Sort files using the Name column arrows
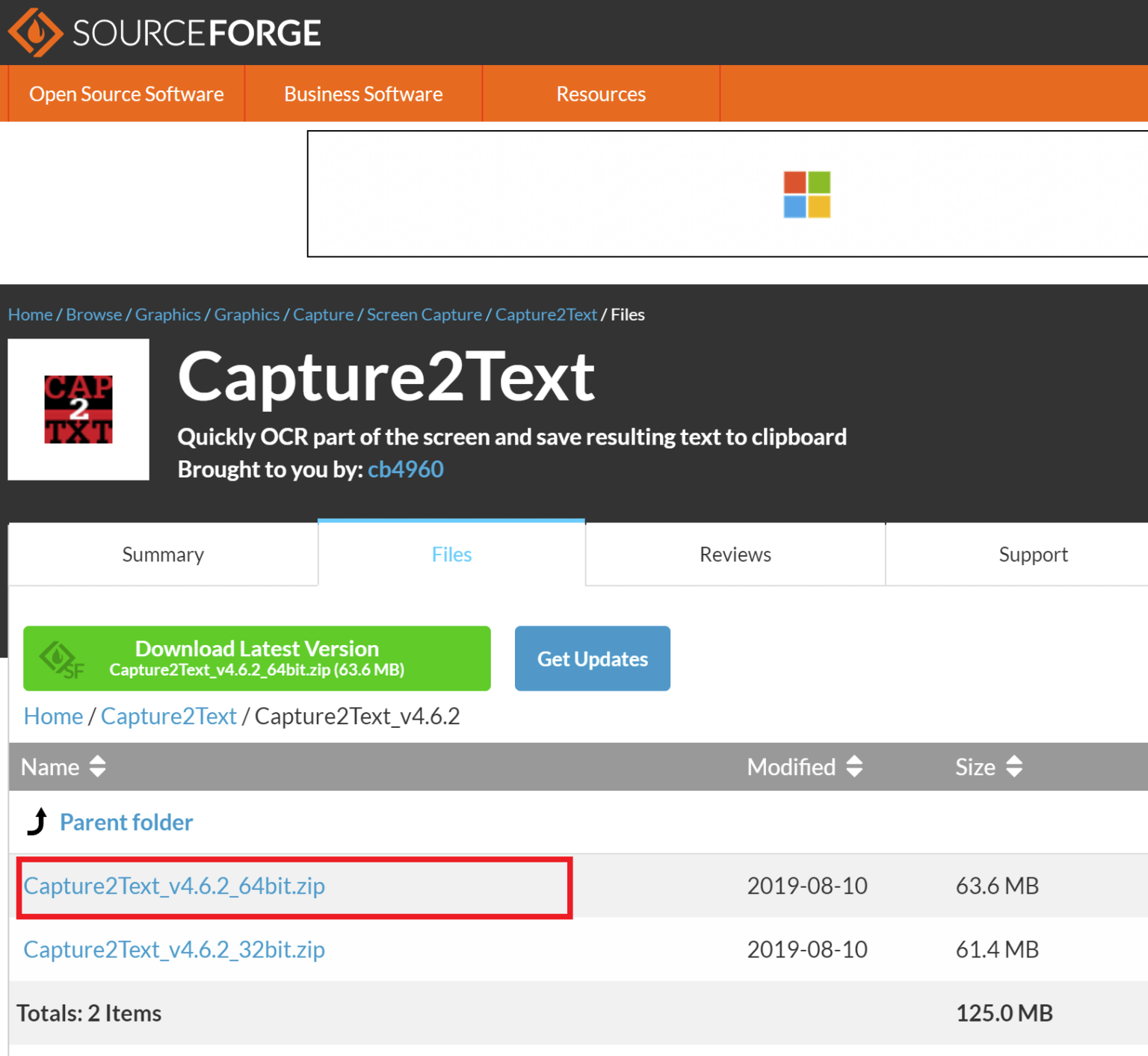Screen dimensions: 1148x1056 click(x=97, y=767)
